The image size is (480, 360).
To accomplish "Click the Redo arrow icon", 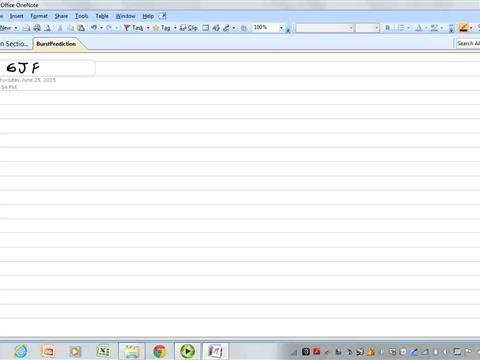I will pos(109,28).
